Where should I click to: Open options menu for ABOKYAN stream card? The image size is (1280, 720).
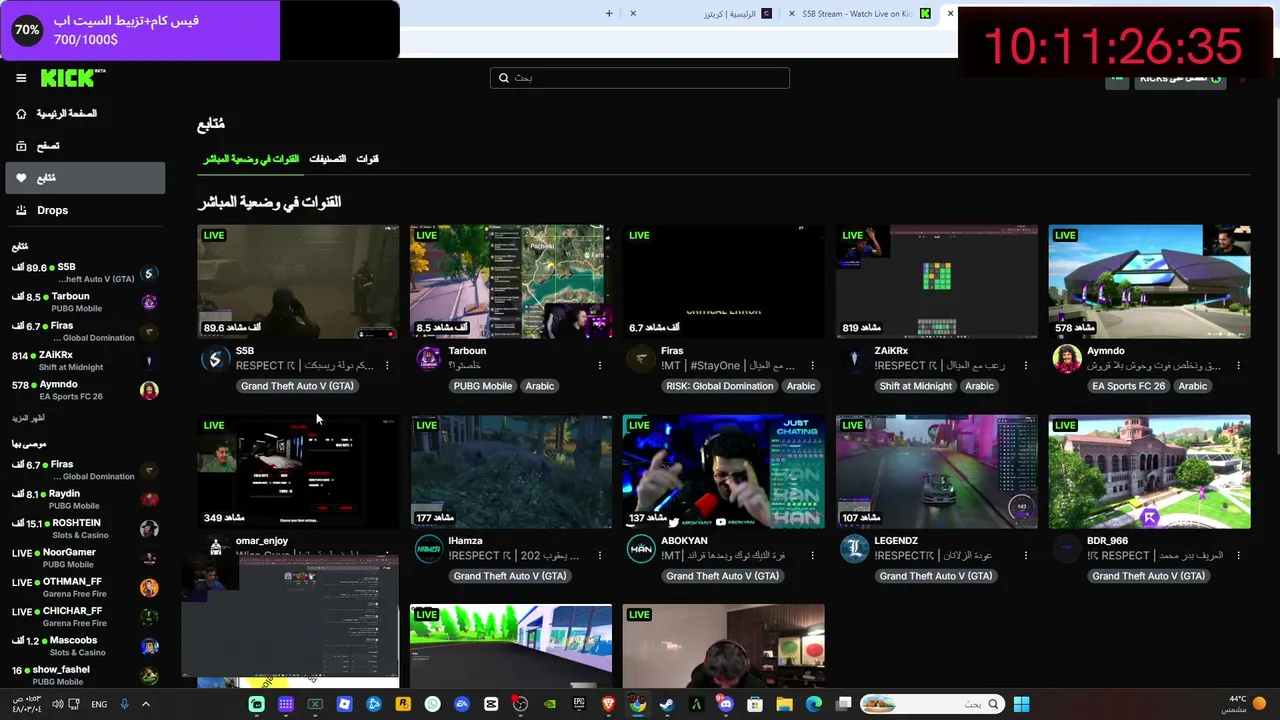(813, 555)
